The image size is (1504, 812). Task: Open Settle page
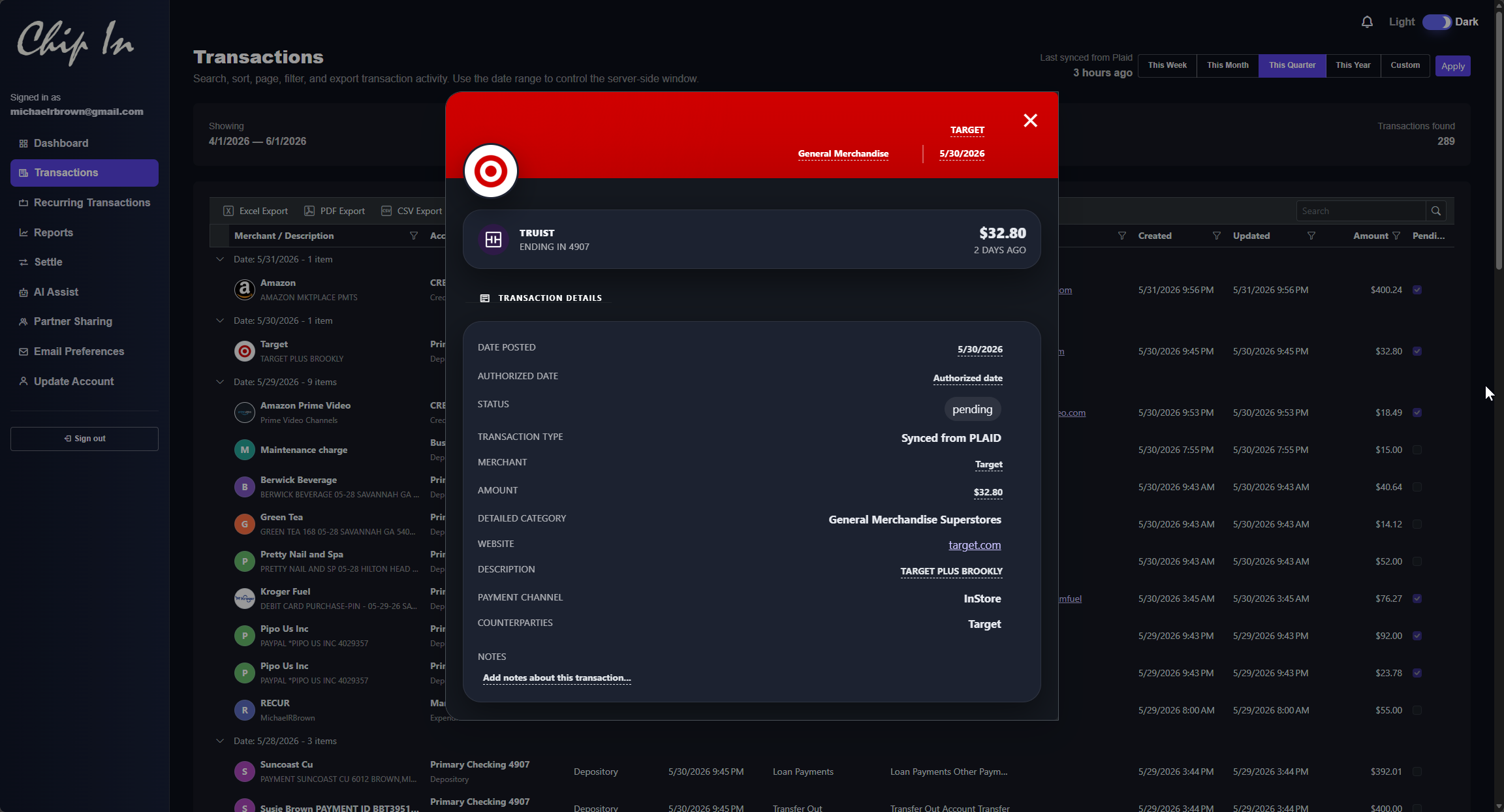click(84, 262)
